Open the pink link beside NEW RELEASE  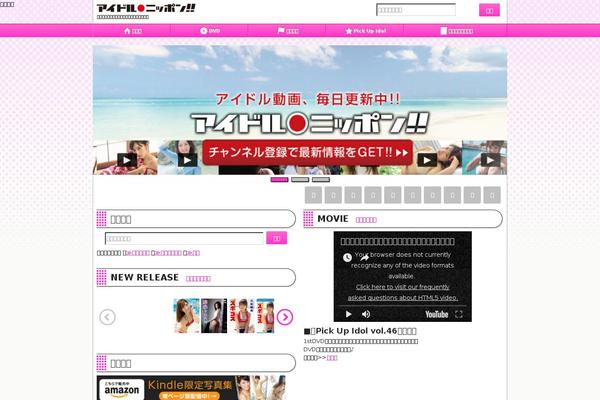[198, 279]
